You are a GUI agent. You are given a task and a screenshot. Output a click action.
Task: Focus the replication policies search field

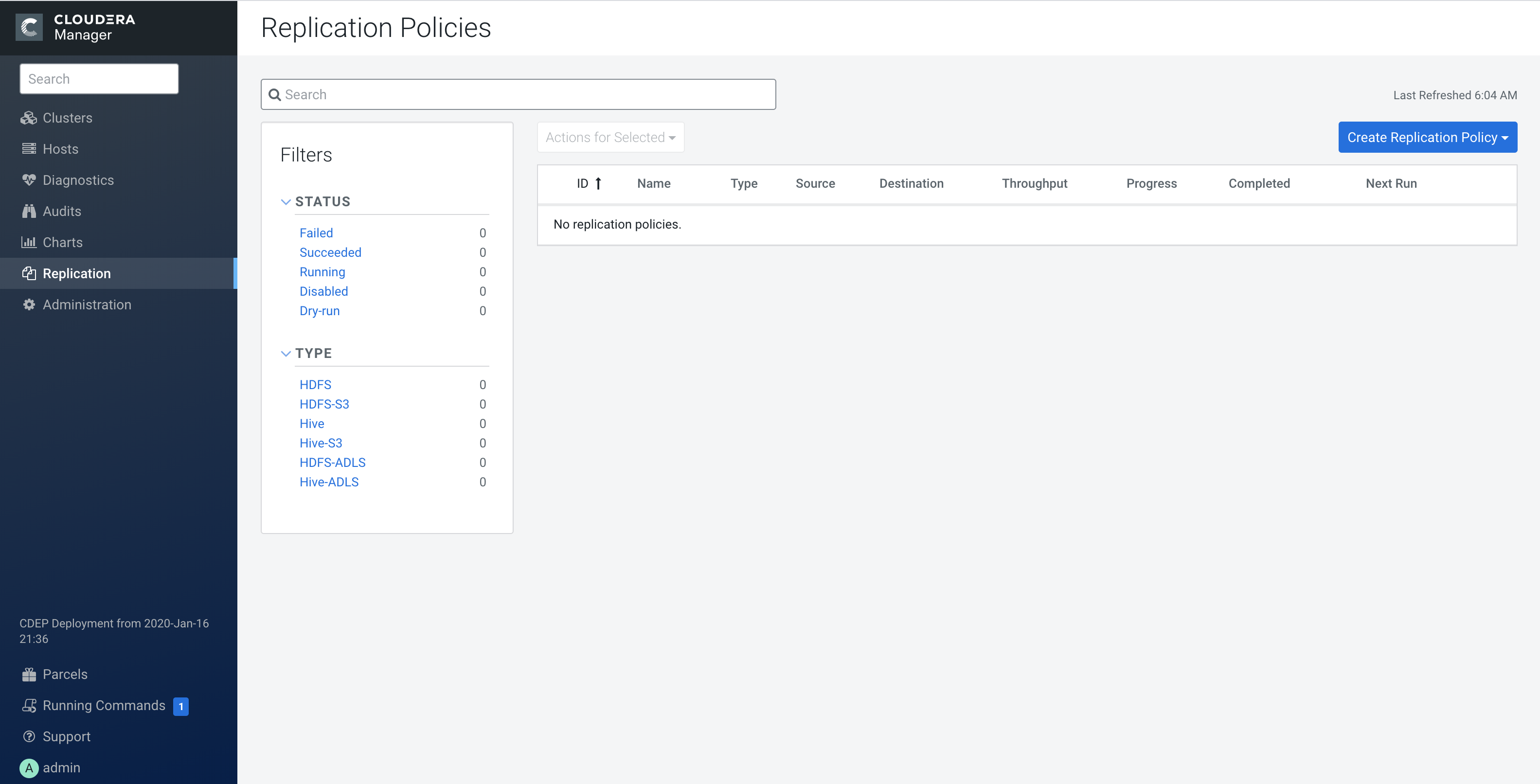[x=518, y=94]
